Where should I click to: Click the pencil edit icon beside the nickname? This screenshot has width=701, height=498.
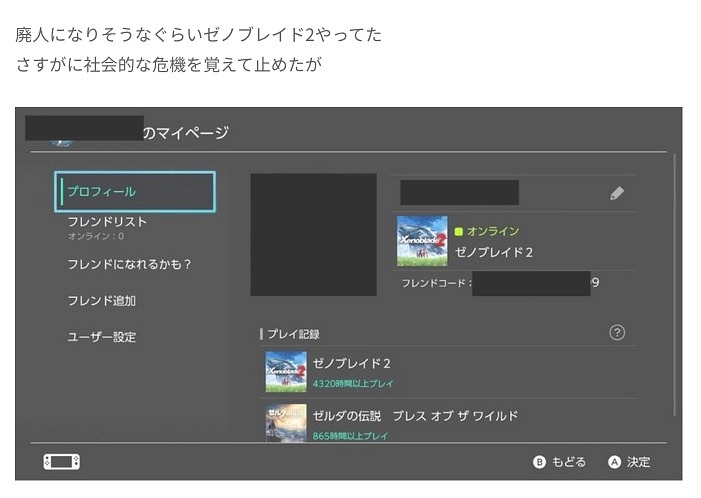(x=617, y=194)
